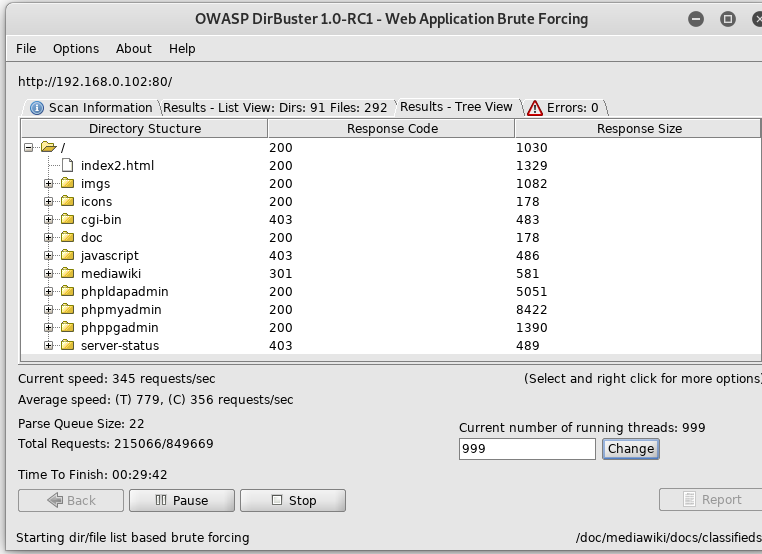762x554 pixels.
Task: Open the Errors: 0 tab
Action: pos(566,107)
